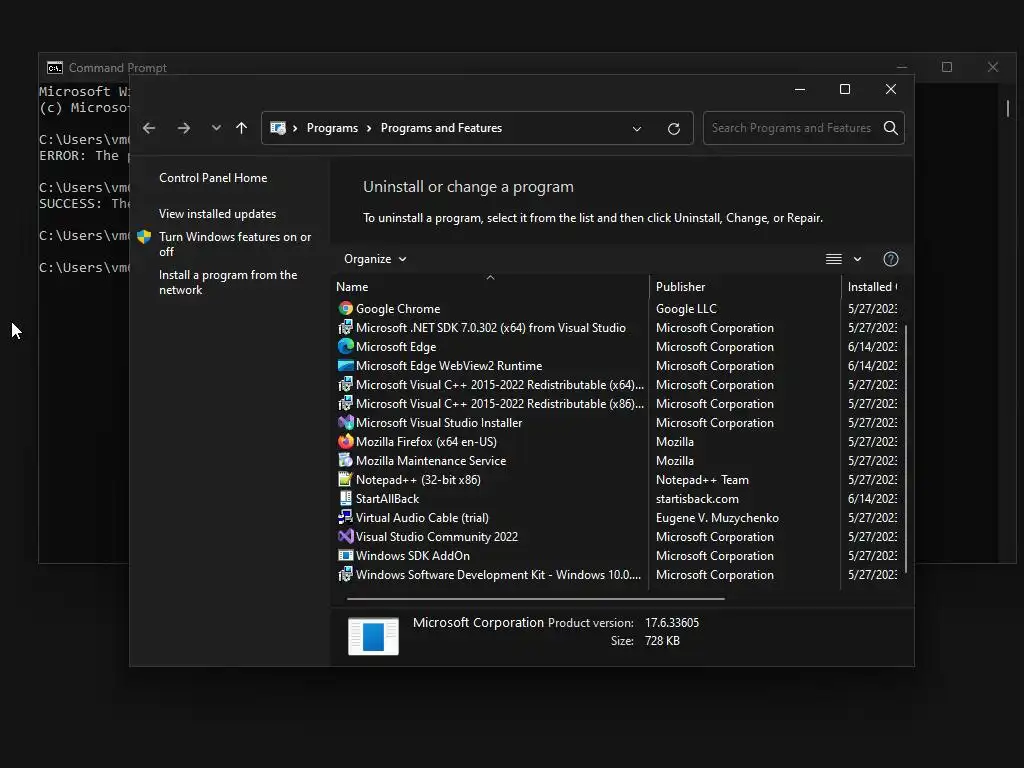Click the StartAllBack program icon

345,498
